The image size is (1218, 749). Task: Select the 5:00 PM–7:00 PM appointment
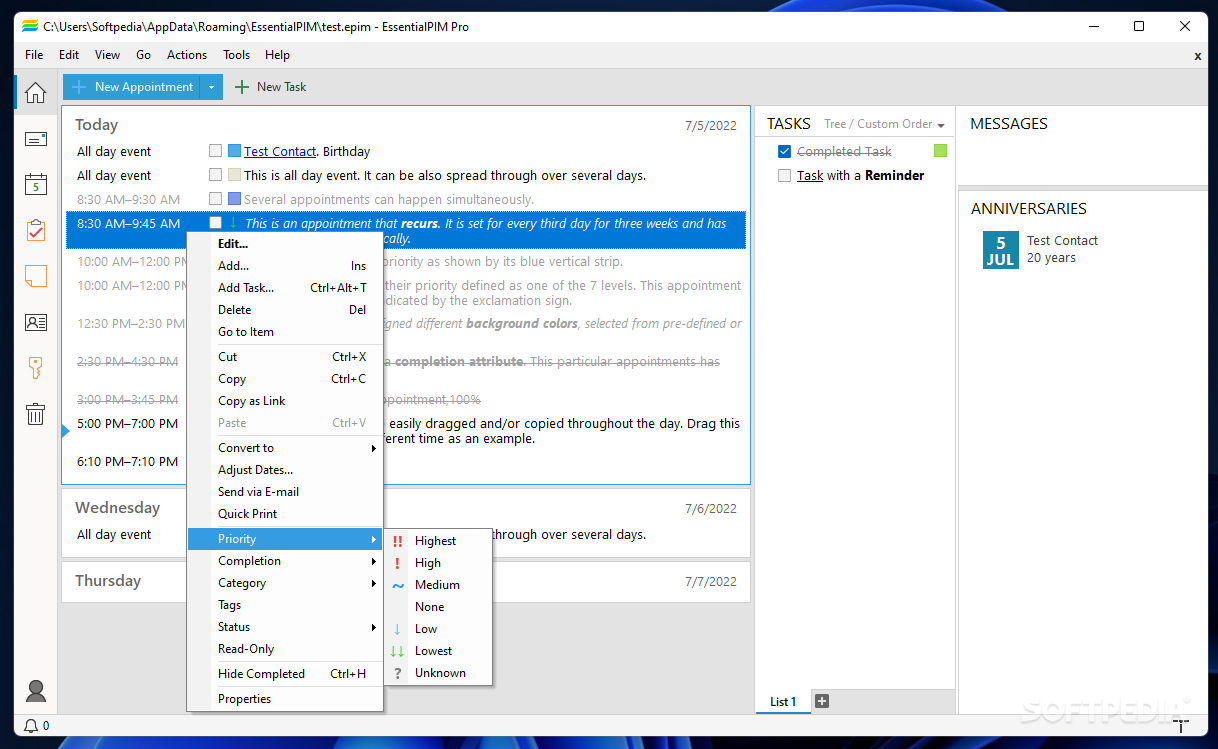point(128,424)
